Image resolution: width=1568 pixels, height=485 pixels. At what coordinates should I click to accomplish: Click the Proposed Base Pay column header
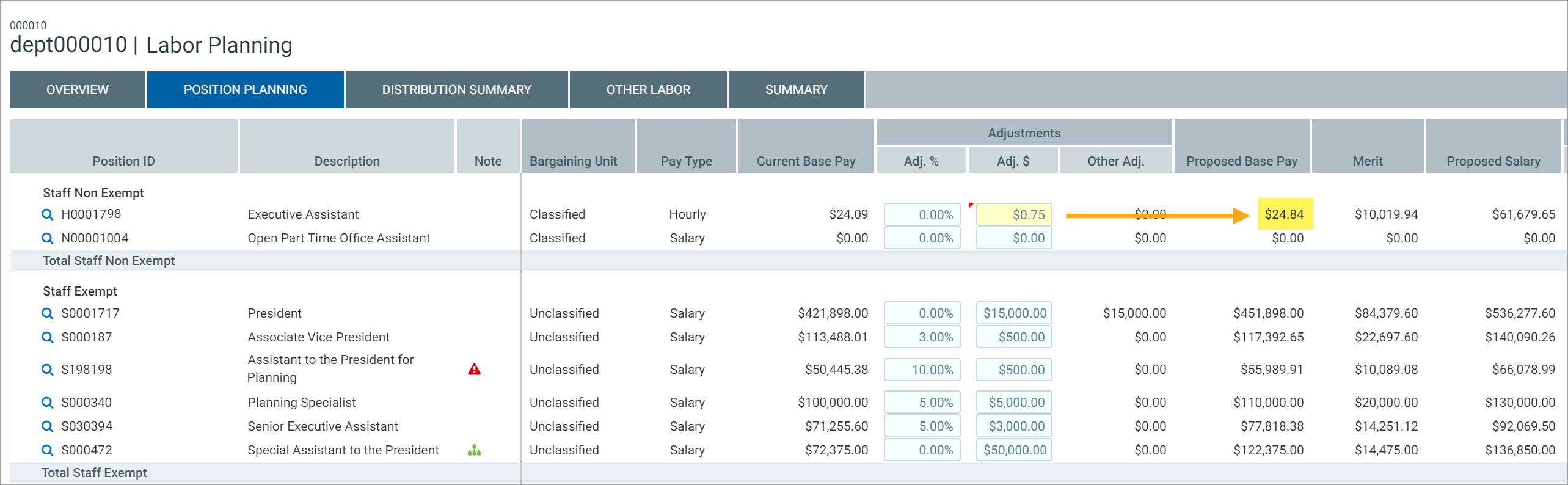(1241, 161)
